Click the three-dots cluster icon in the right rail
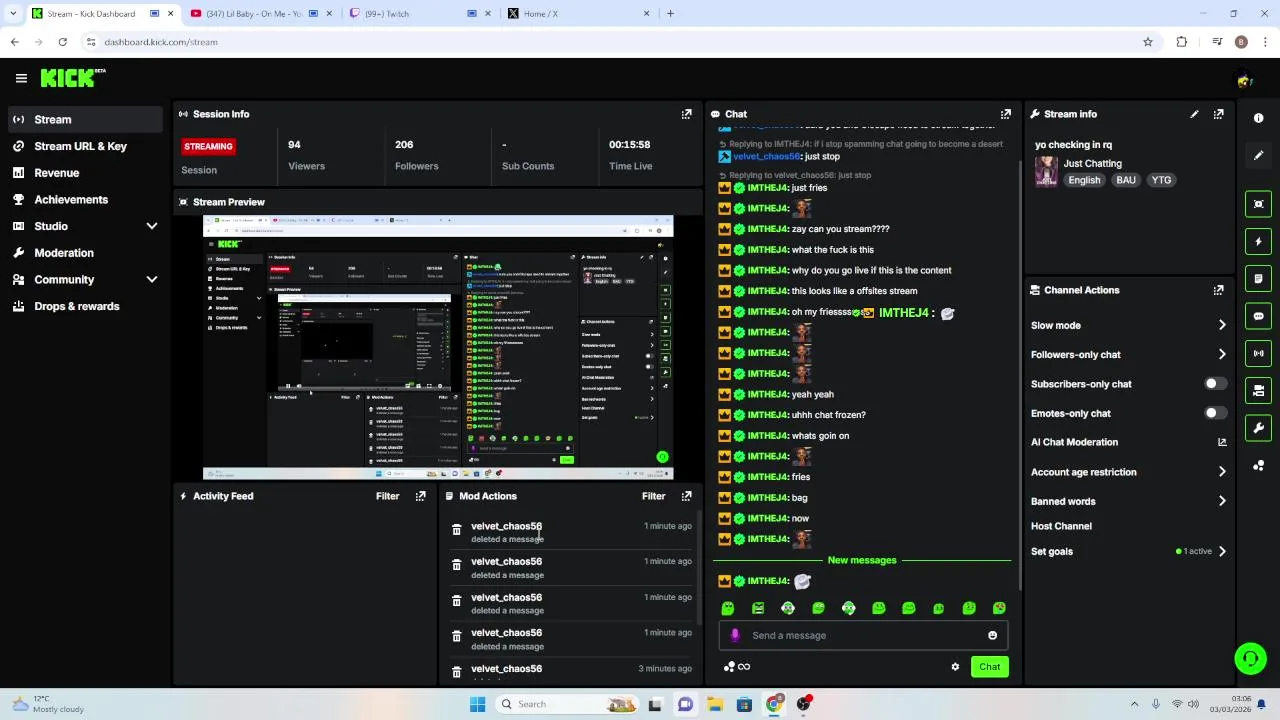This screenshot has height=720, width=1280. point(1258,466)
